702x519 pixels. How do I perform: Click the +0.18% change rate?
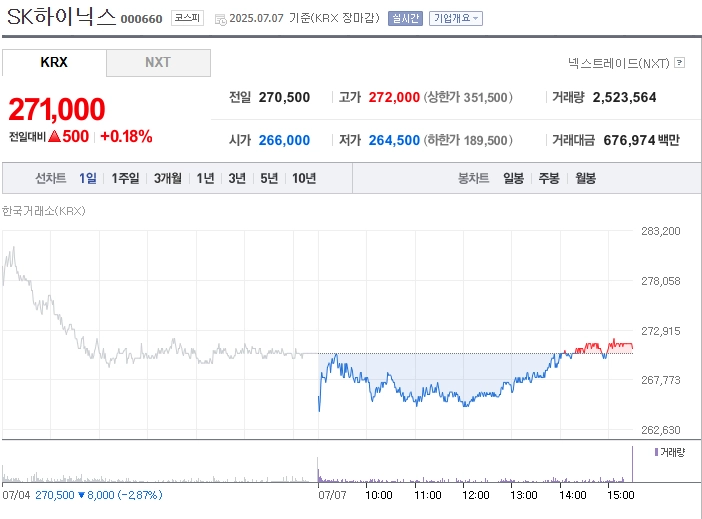[126, 137]
